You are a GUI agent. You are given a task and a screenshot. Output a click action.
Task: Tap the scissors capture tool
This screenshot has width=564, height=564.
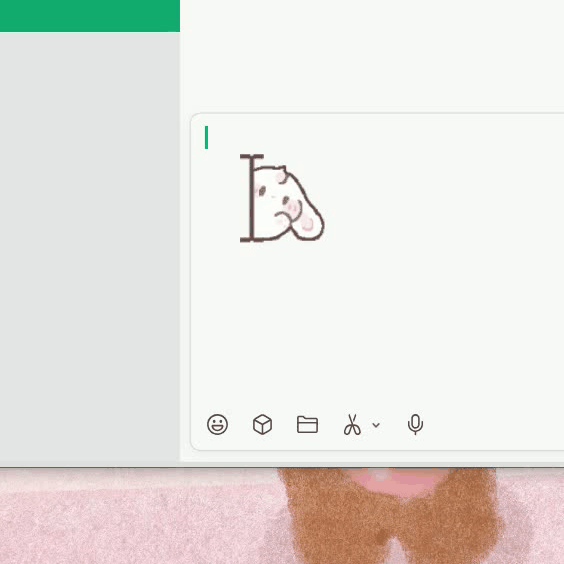[x=352, y=424]
